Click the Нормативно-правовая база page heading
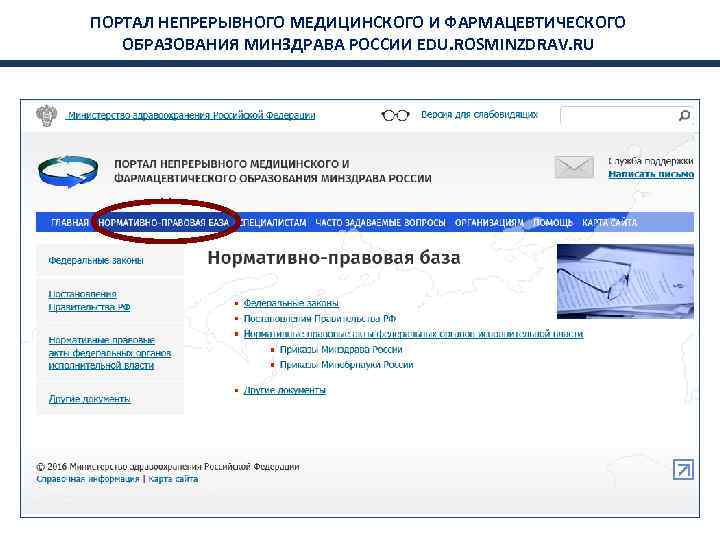This screenshot has width=720, height=540. (x=334, y=258)
